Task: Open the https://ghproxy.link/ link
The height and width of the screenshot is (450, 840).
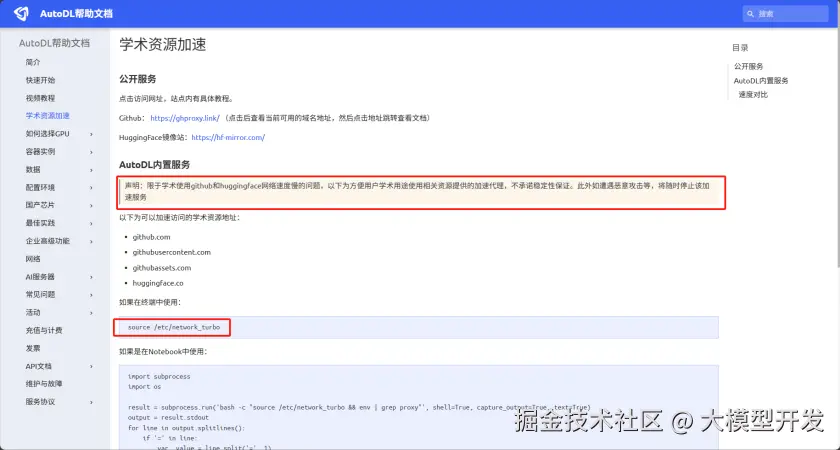Action: click(185, 118)
